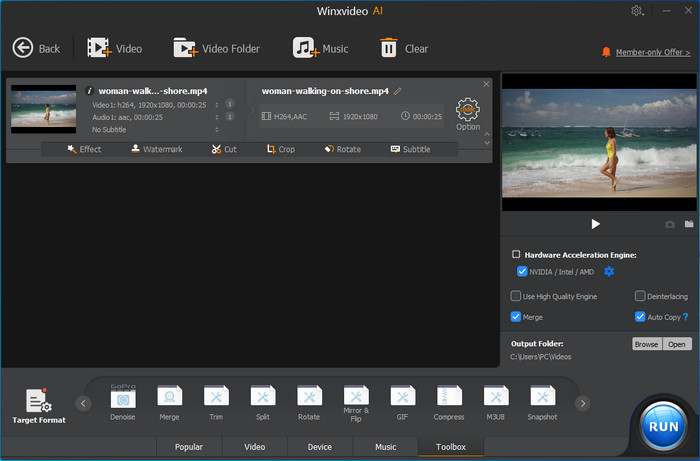
Task: Click the preview video frame
Action: 599,142
